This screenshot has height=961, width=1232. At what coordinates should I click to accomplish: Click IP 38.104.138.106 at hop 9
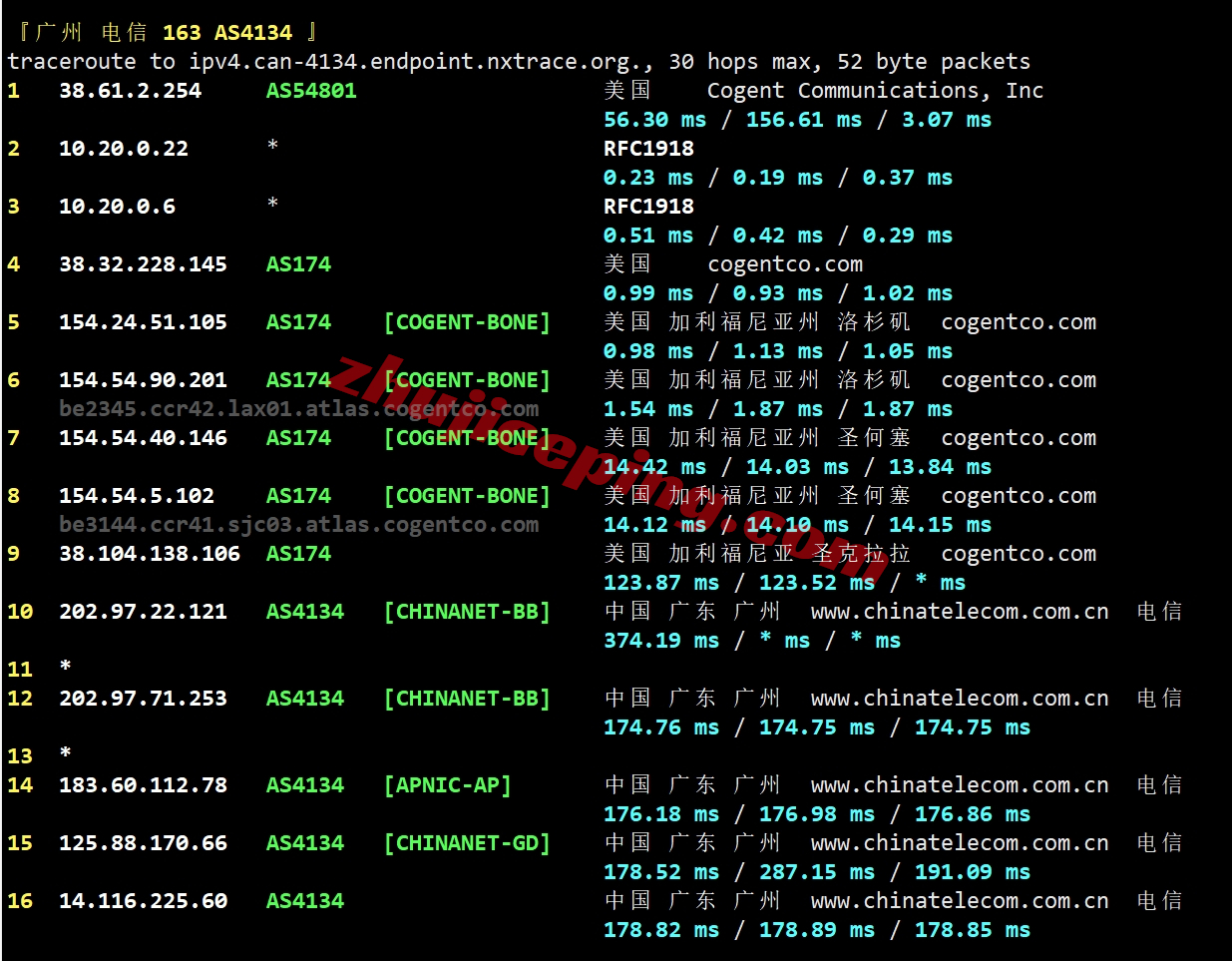pyautogui.click(x=150, y=554)
